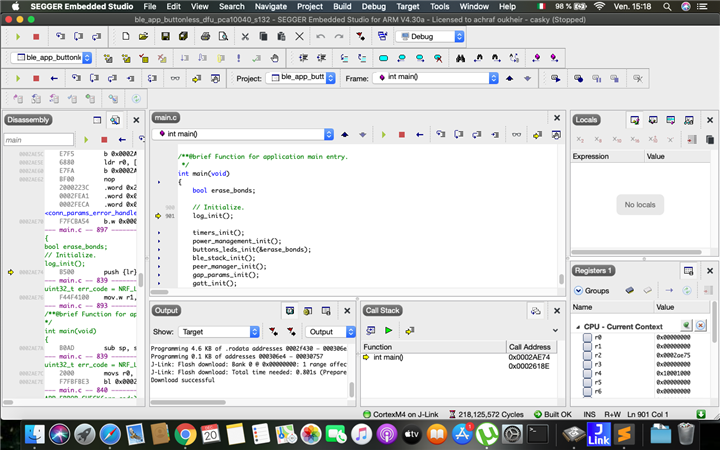Click the binoculars find icon
720x450 pixels.
[x=460, y=58]
